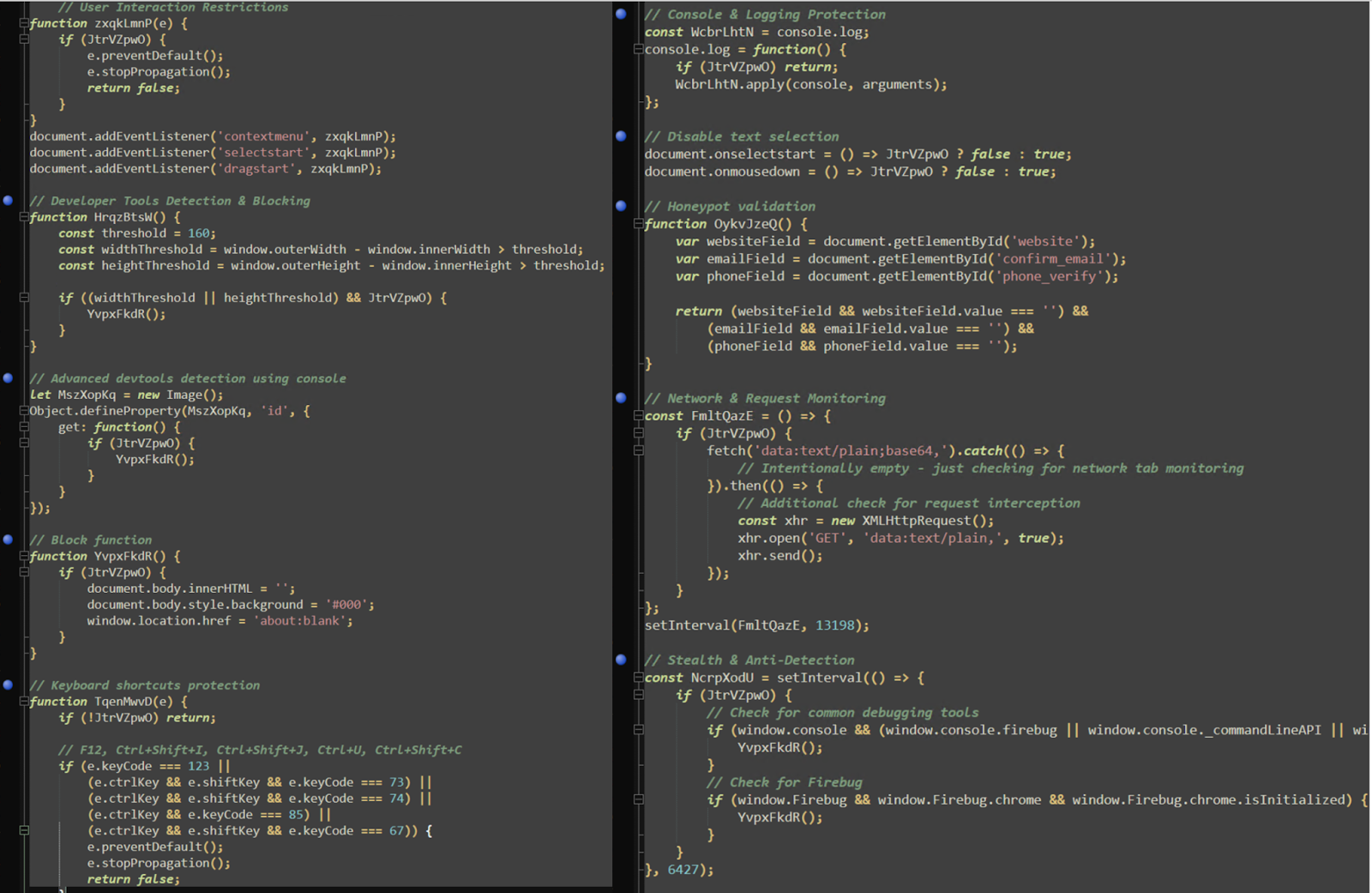This screenshot has height=893, width=1372.
Task: Click bookmark marker for Console & Logging Protection
Action: tap(621, 14)
